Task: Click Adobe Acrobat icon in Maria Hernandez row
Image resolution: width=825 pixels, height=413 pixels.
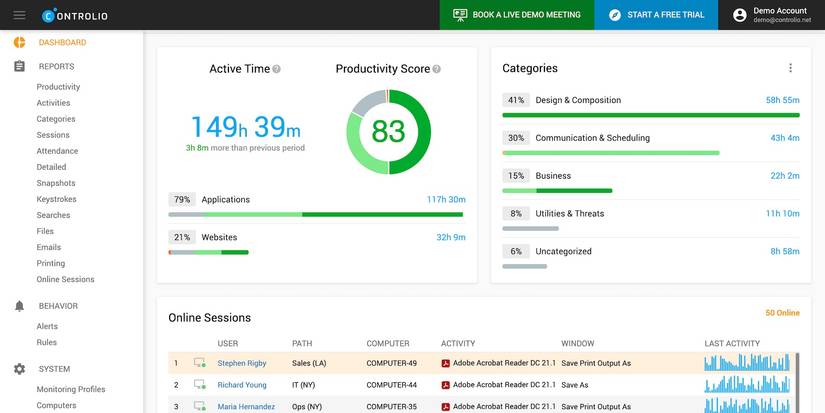Action: click(x=446, y=407)
